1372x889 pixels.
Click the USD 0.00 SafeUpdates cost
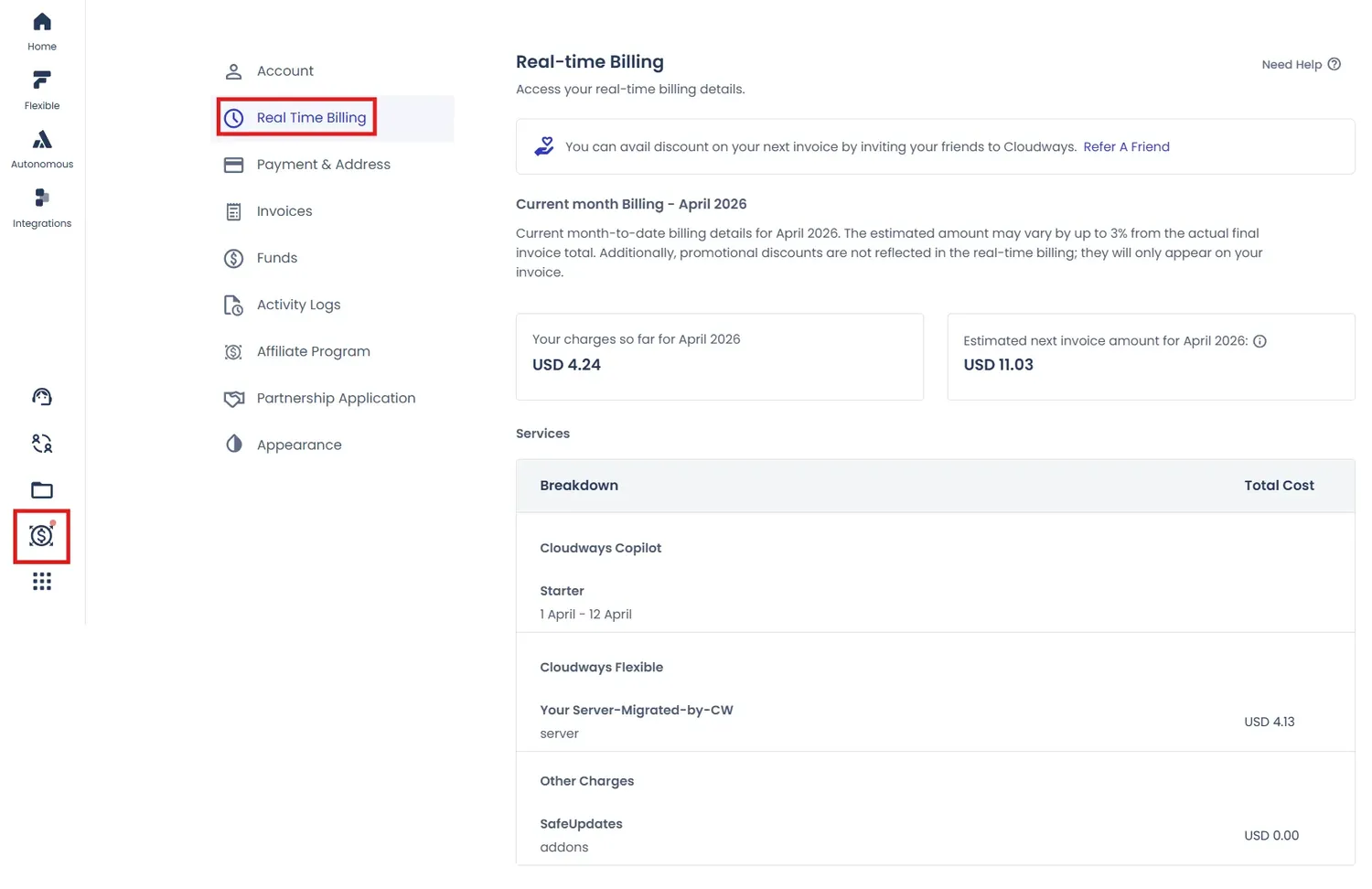pyautogui.click(x=1271, y=836)
